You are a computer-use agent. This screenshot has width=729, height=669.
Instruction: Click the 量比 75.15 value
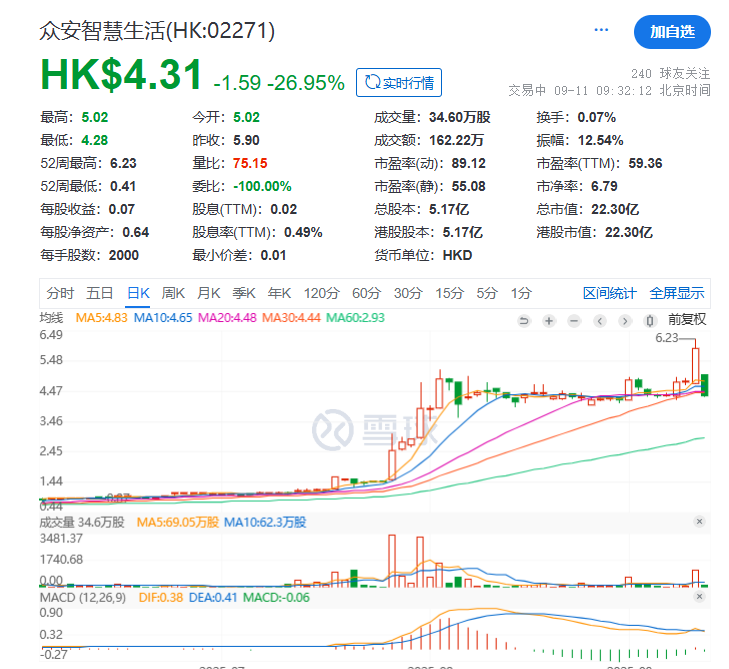(250, 163)
